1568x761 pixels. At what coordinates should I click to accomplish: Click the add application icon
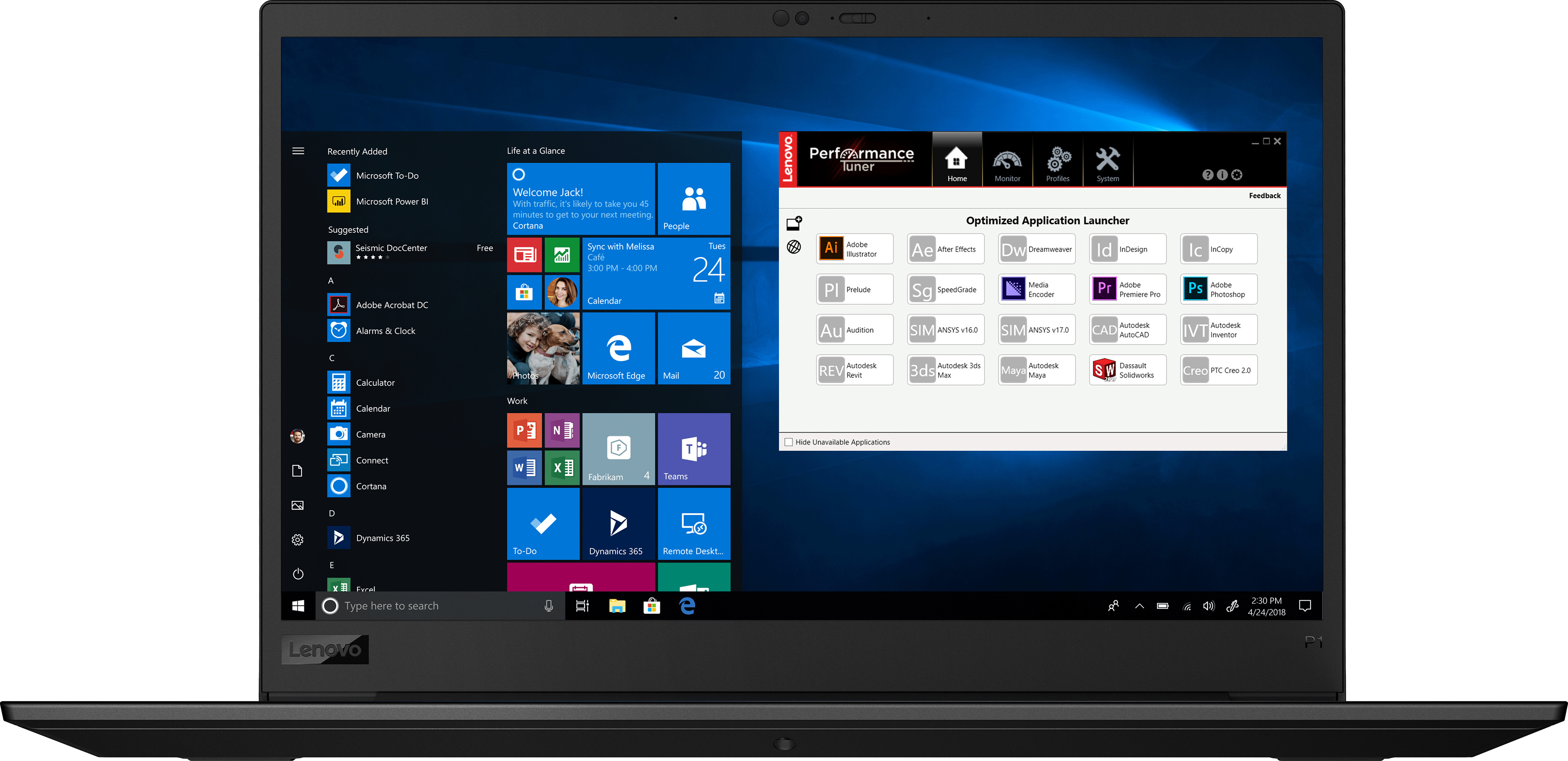tap(794, 223)
